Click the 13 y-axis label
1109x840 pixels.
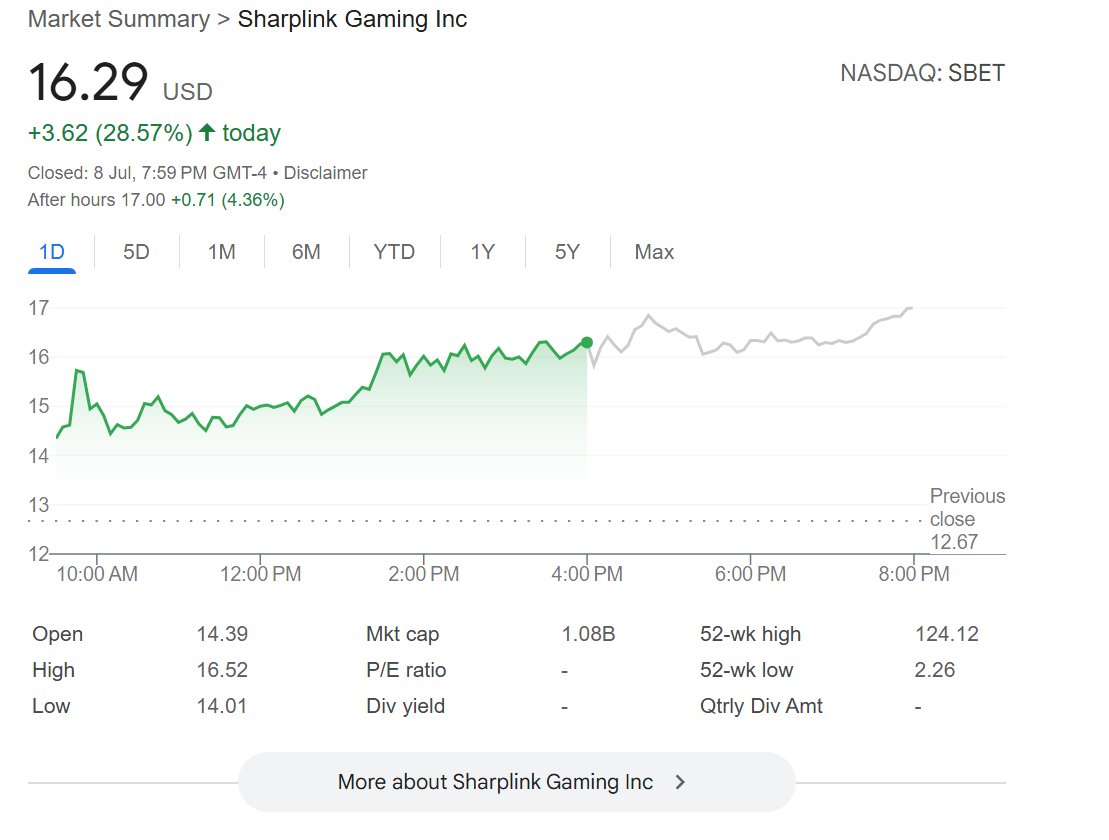(39, 505)
